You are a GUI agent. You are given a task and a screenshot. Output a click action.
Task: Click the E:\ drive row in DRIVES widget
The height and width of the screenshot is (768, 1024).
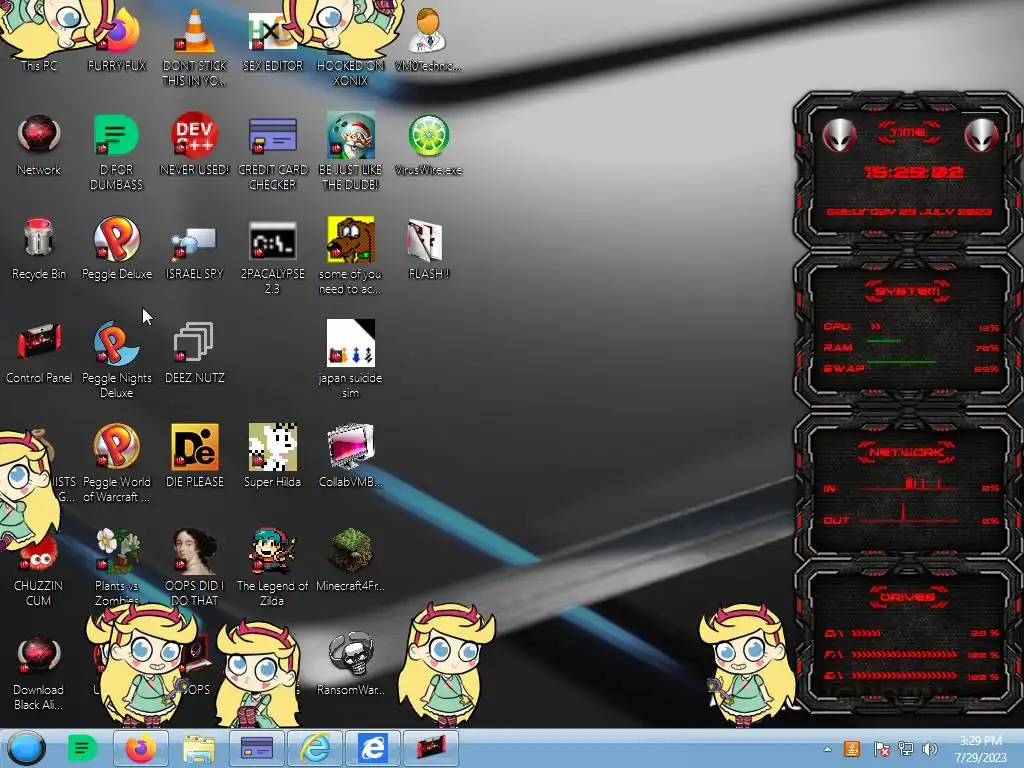912,676
